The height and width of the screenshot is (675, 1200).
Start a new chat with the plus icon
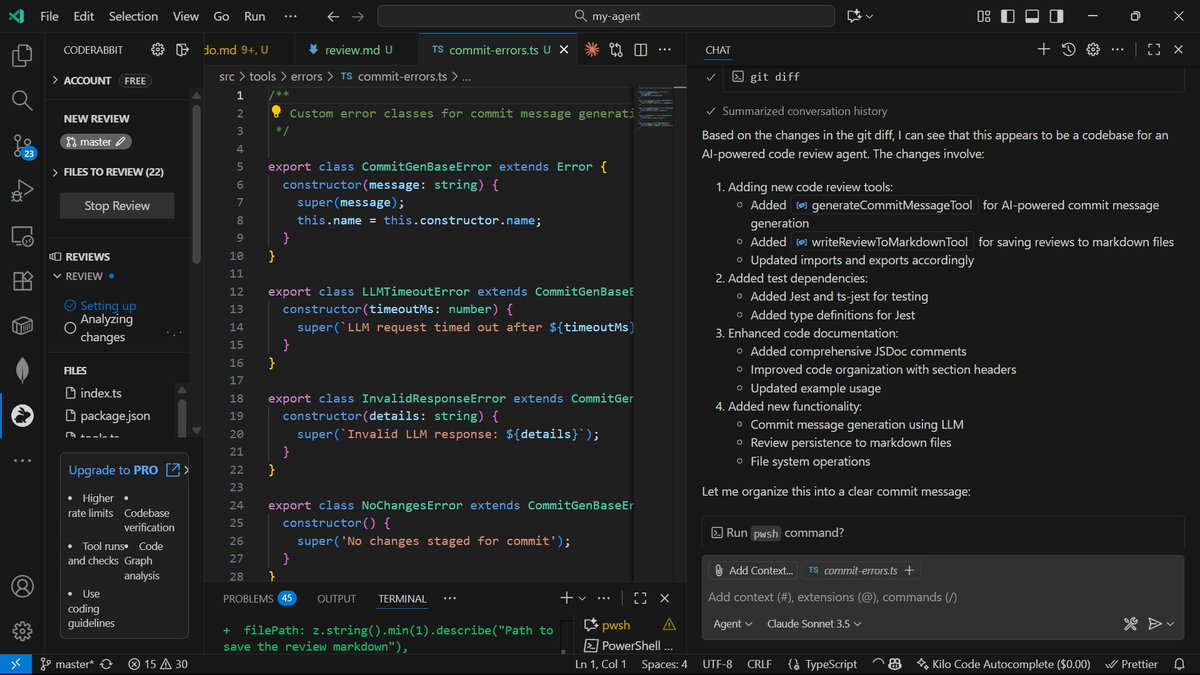1043,48
